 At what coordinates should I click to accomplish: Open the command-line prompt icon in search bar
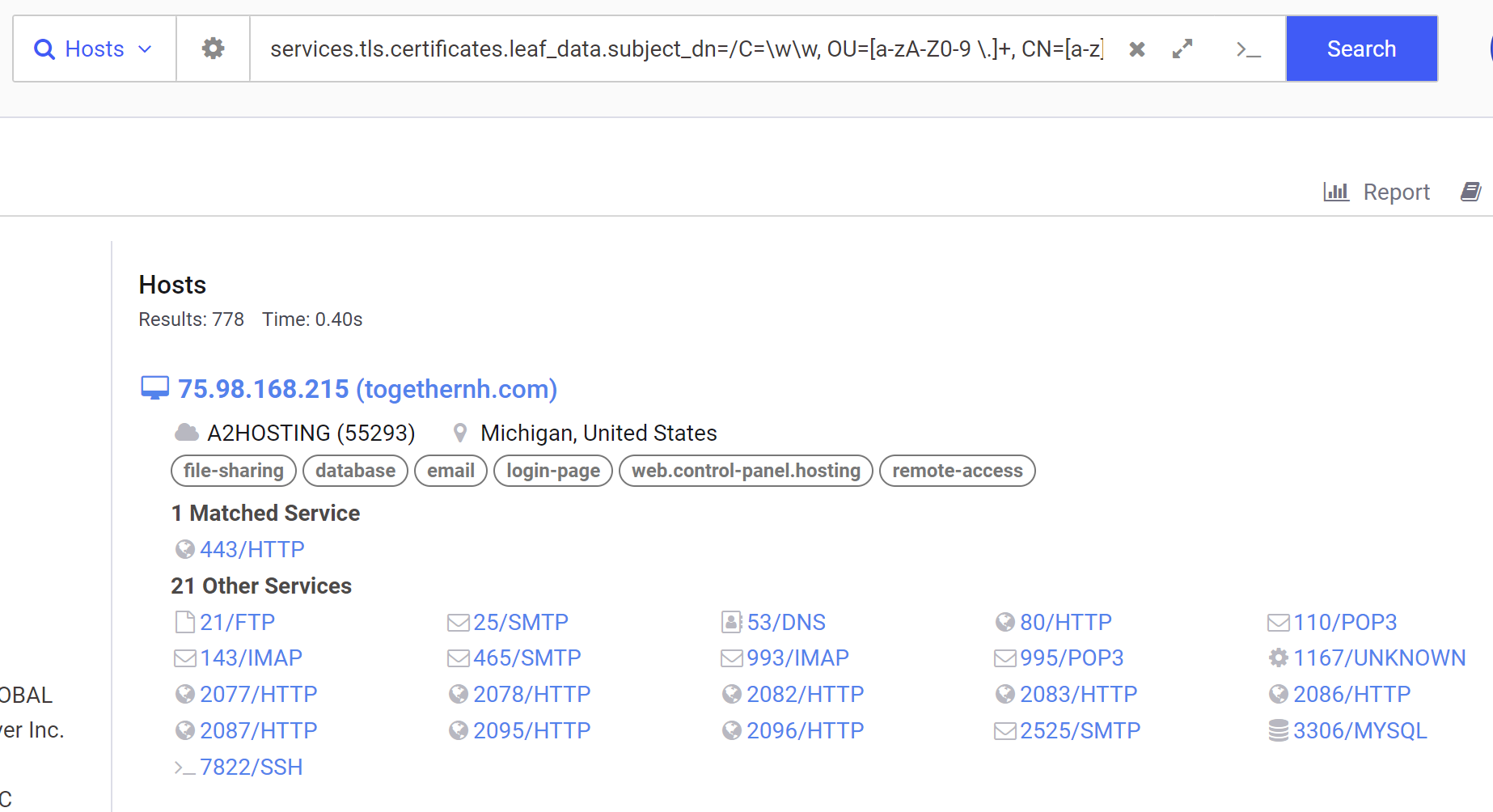click(x=1249, y=50)
